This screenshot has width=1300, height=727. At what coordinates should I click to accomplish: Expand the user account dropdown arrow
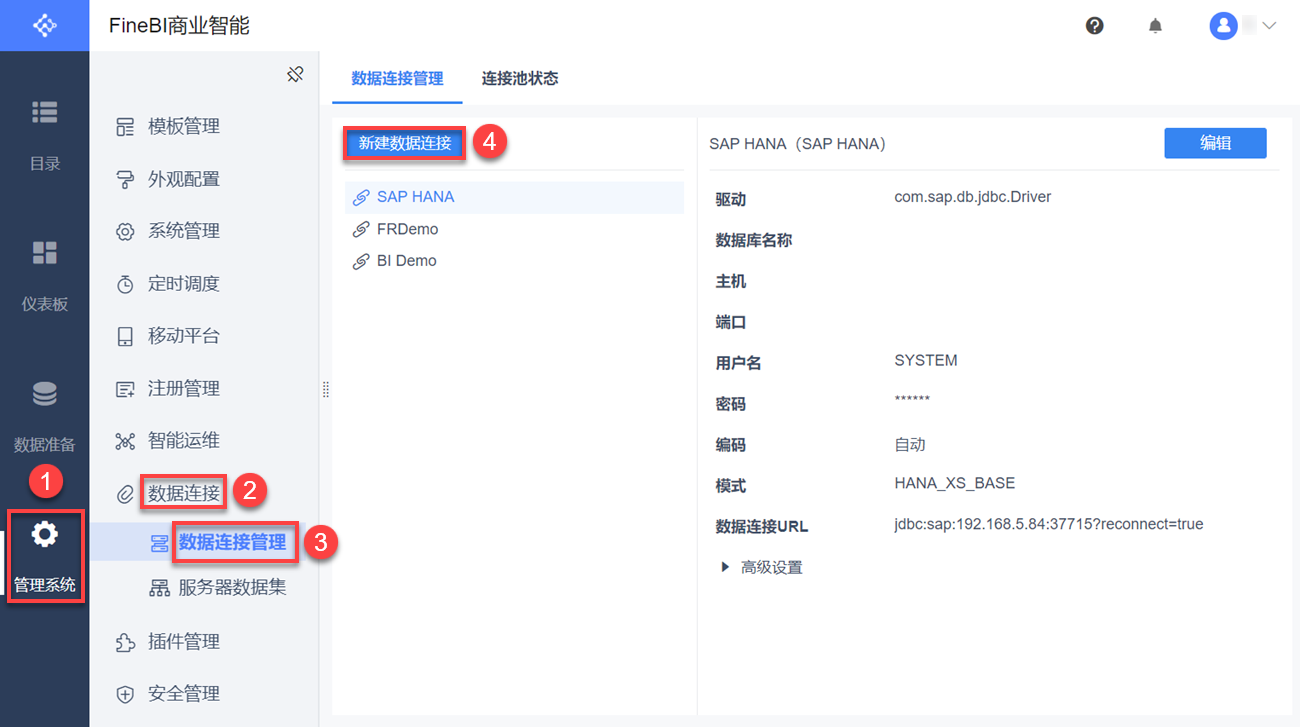point(1270,26)
